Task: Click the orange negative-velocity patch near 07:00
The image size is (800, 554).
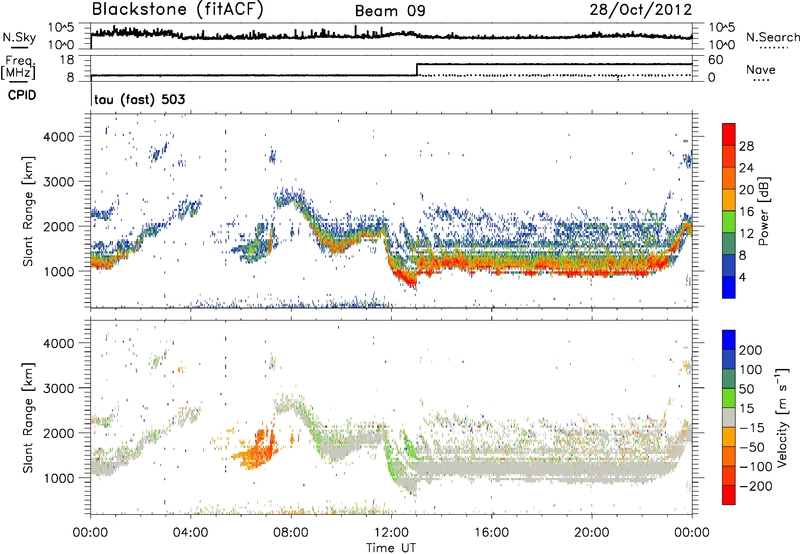Action: 258,450
